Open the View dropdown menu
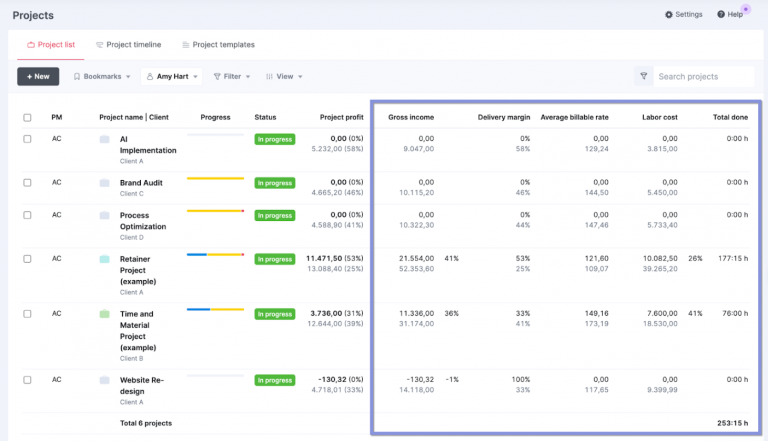The width and height of the screenshot is (768, 441). (284, 76)
